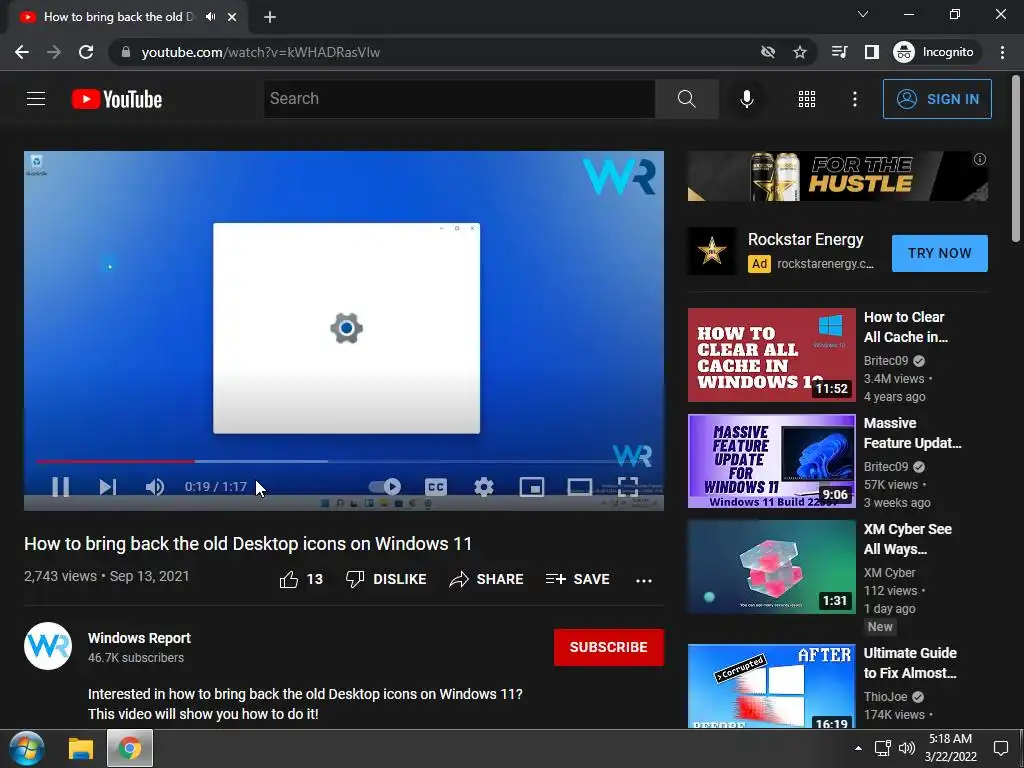Pause the video

(x=60, y=487)
